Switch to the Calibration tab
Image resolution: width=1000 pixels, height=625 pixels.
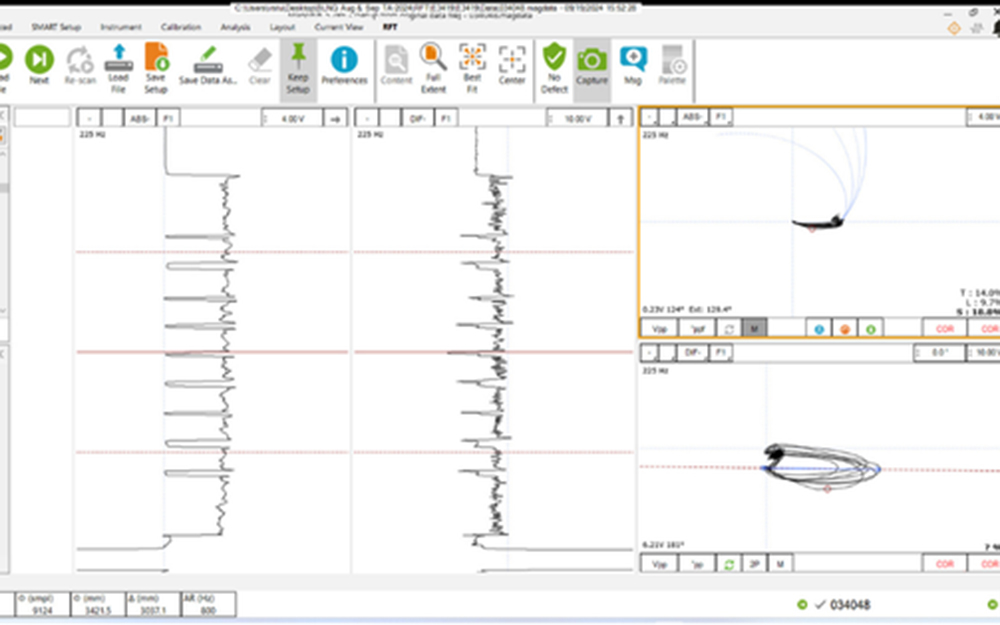point(181,27)
